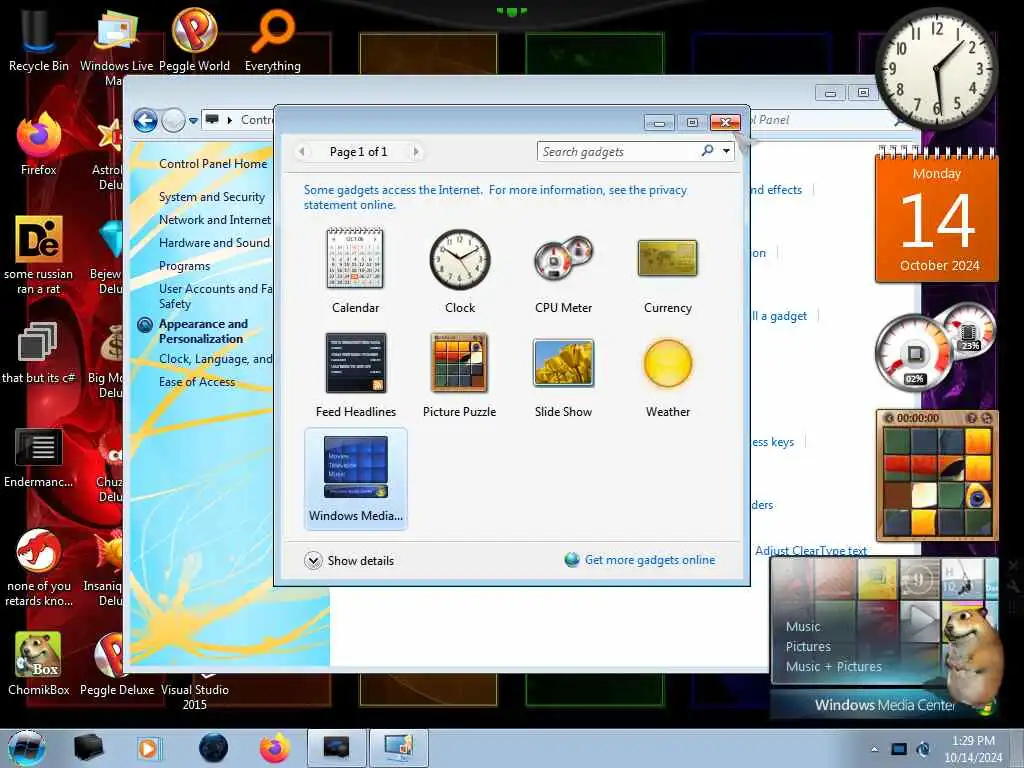This screenshot has width=1024, height=768.
Task: Open Firefox desktop shortcut
Action: [39, 144]
